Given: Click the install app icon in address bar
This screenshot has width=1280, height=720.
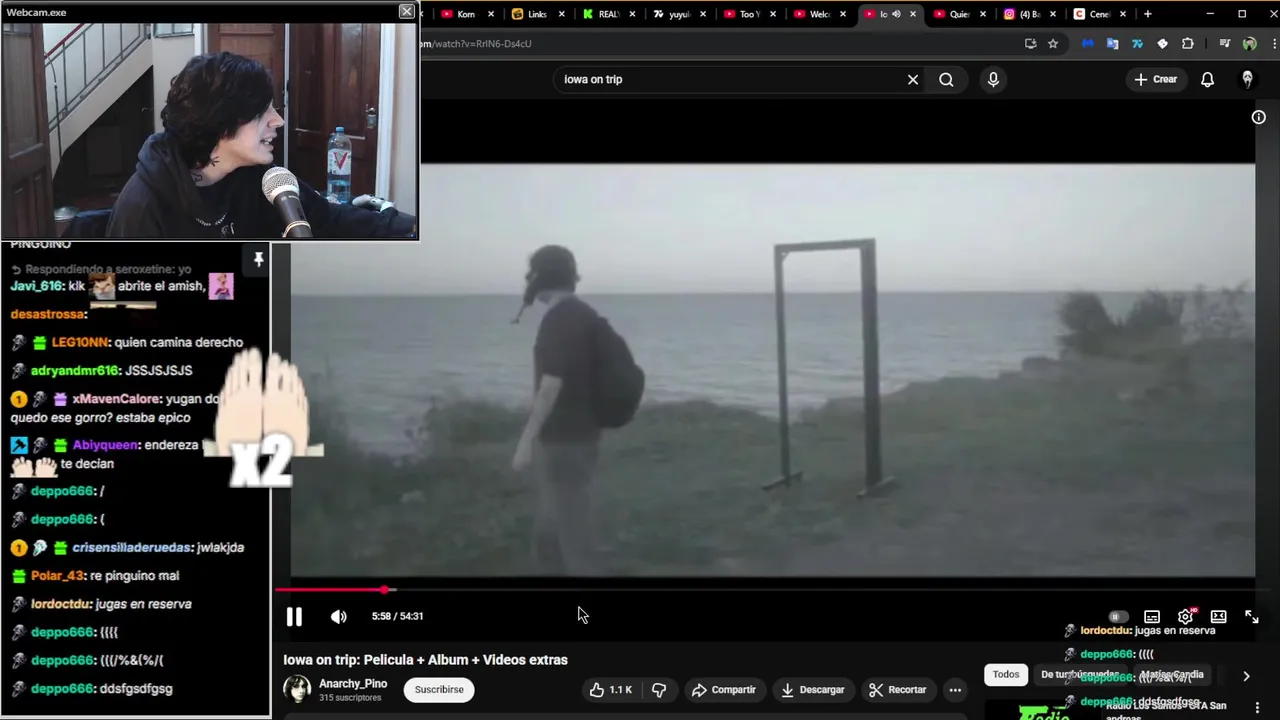Looking at the screenshot, I should point(1031,44).
